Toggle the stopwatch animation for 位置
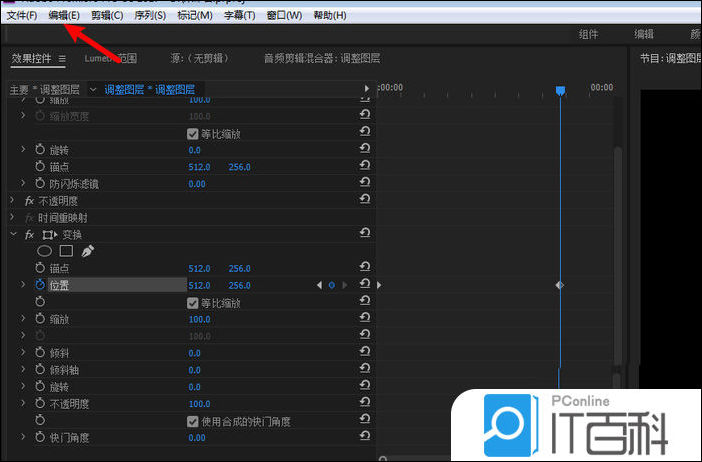Screen dimensions: 702x462 coord(41,285)
